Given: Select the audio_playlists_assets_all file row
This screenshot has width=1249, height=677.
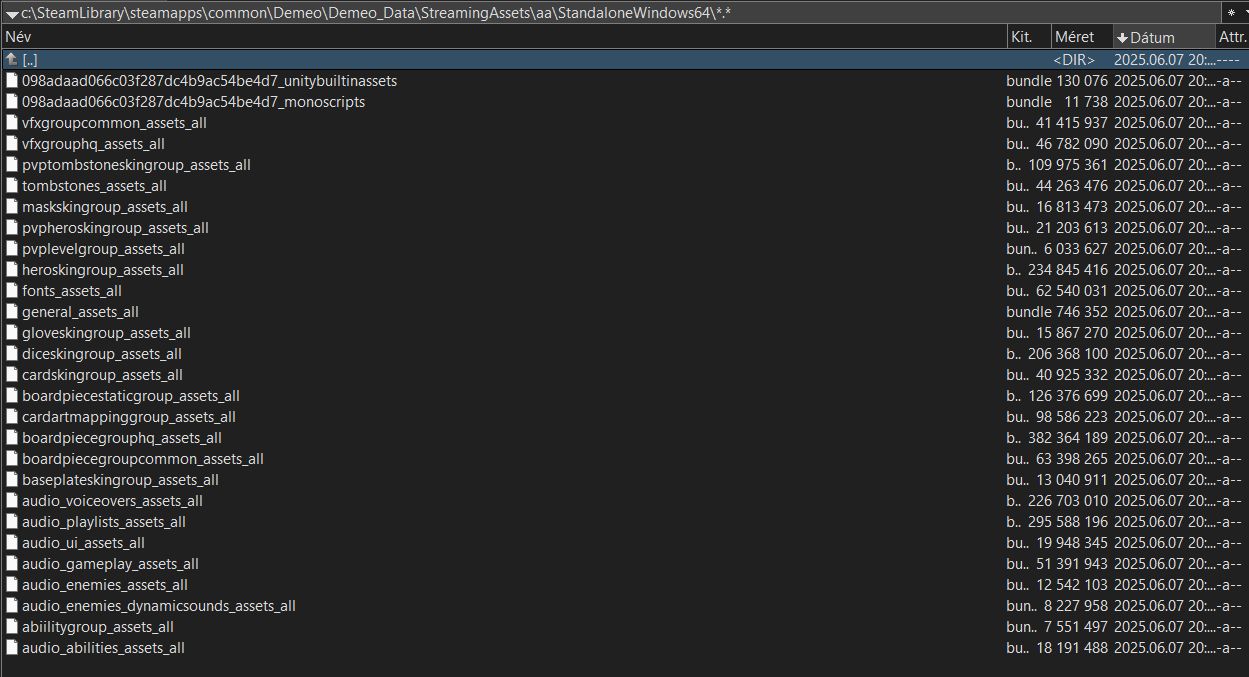Looking at the screenshot, I should click(x=103, y=522).
